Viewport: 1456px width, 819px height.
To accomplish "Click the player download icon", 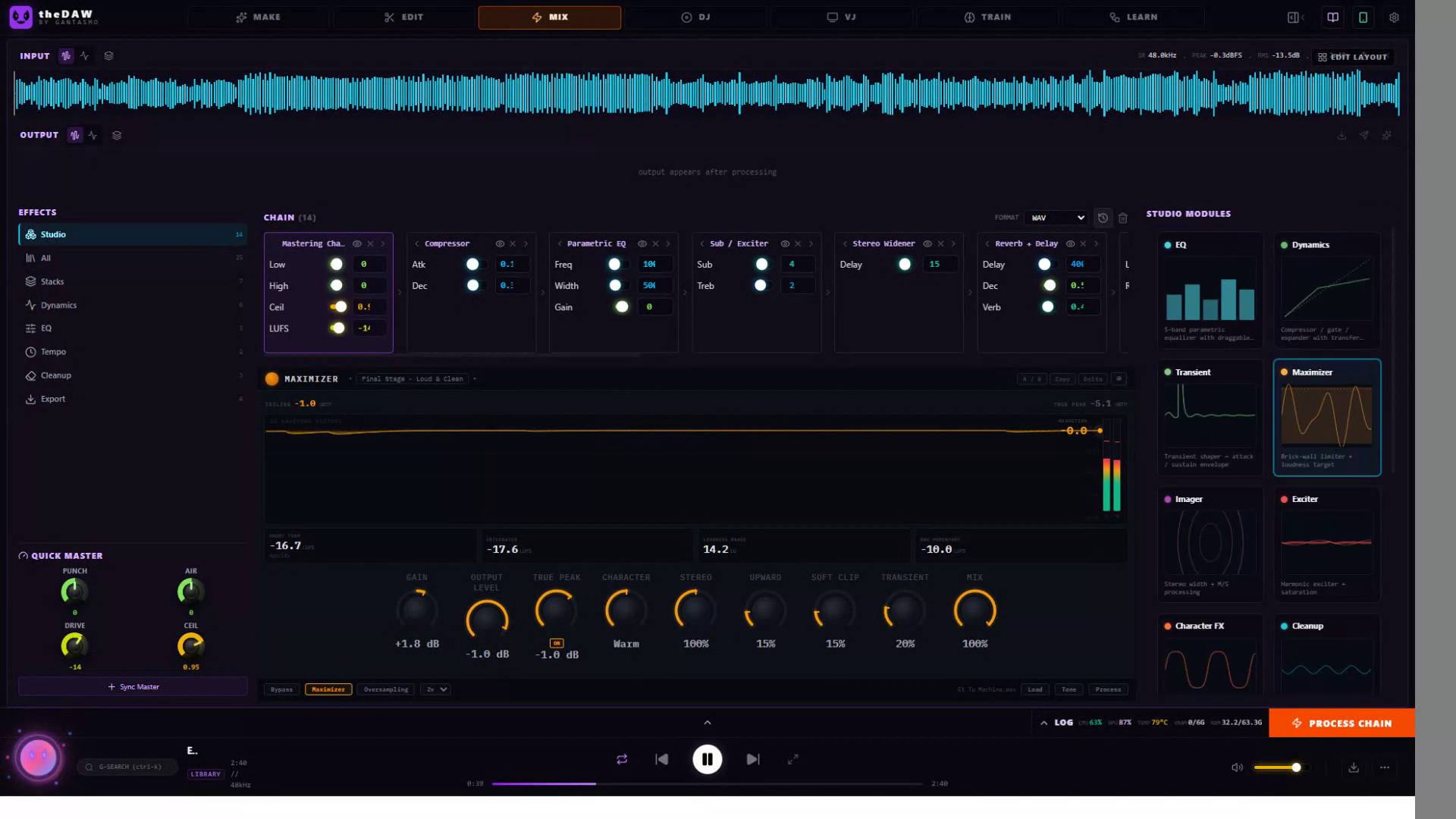I will point(1354,767).
